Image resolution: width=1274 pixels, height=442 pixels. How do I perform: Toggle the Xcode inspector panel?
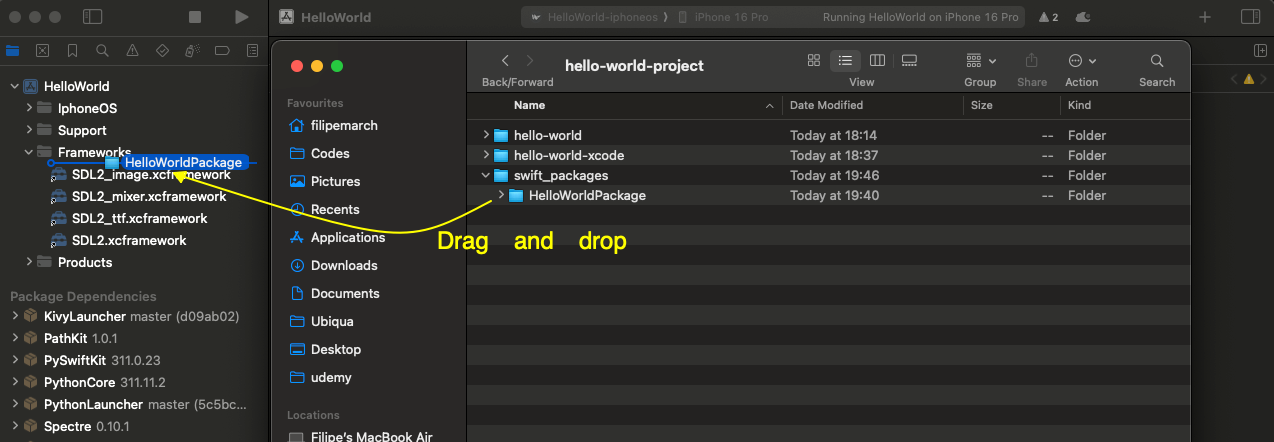1250,17
